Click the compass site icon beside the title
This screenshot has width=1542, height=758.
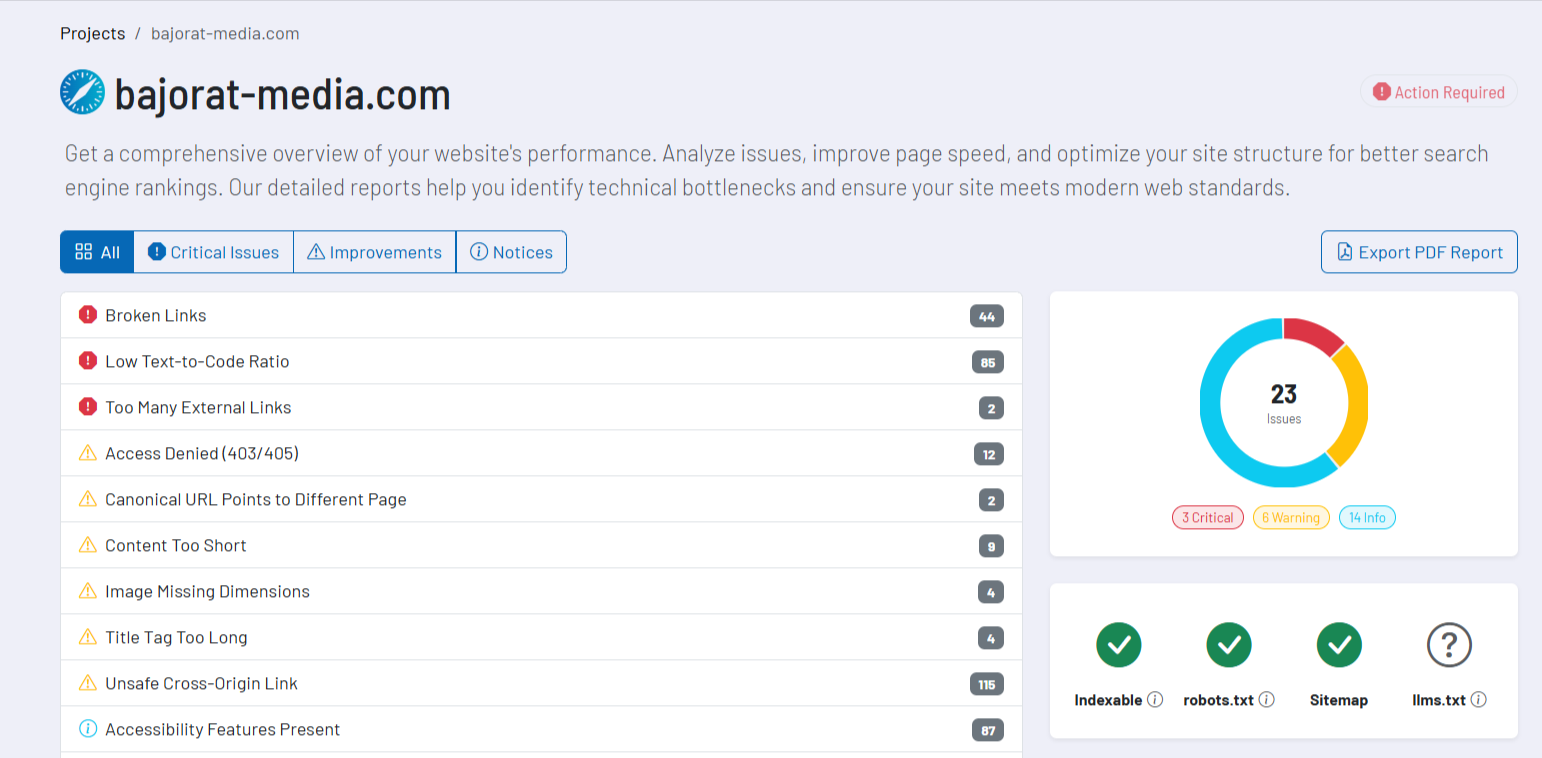(x=82, y=92)
